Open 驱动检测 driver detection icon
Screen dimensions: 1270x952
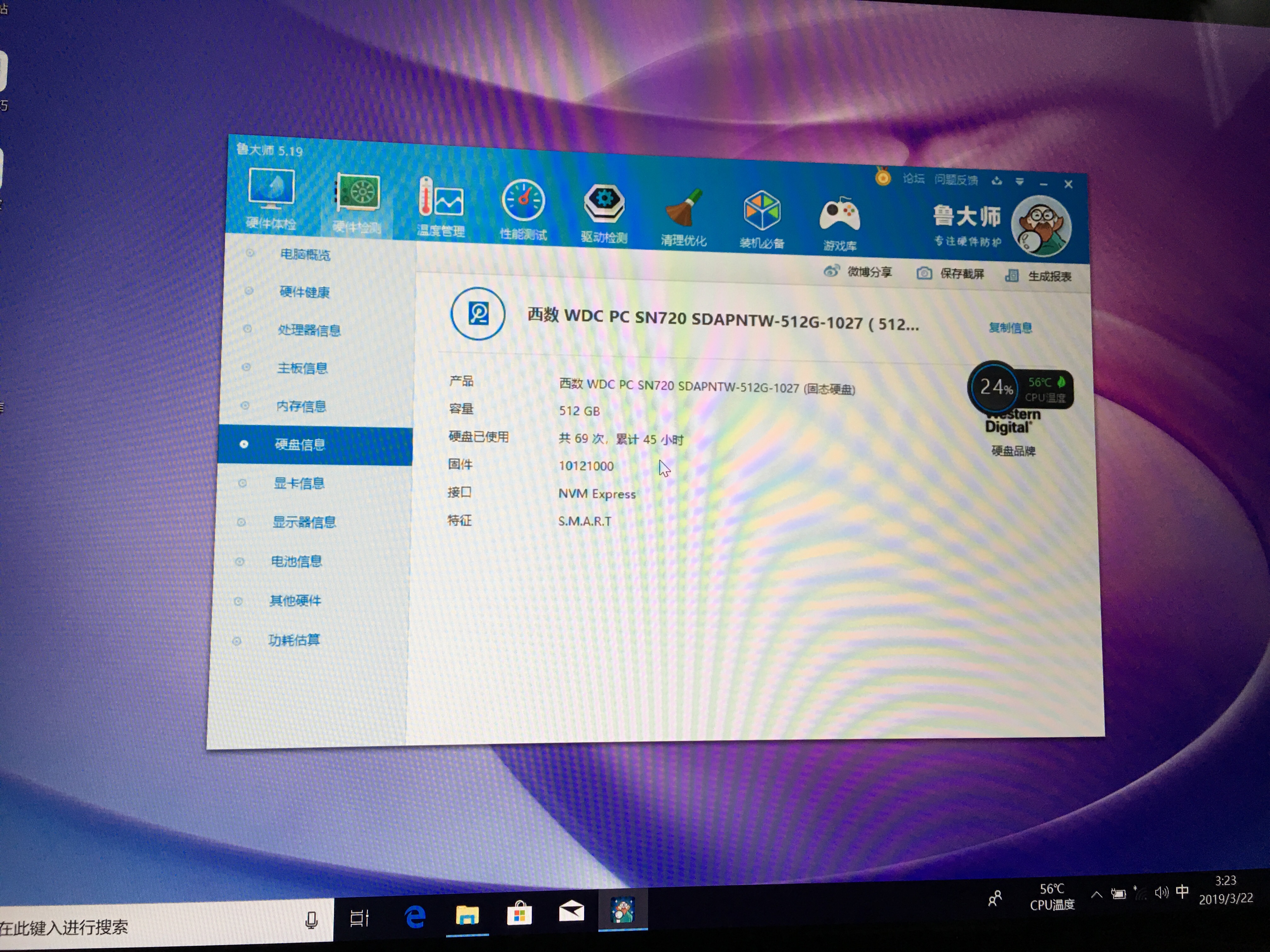click(604, 213)
